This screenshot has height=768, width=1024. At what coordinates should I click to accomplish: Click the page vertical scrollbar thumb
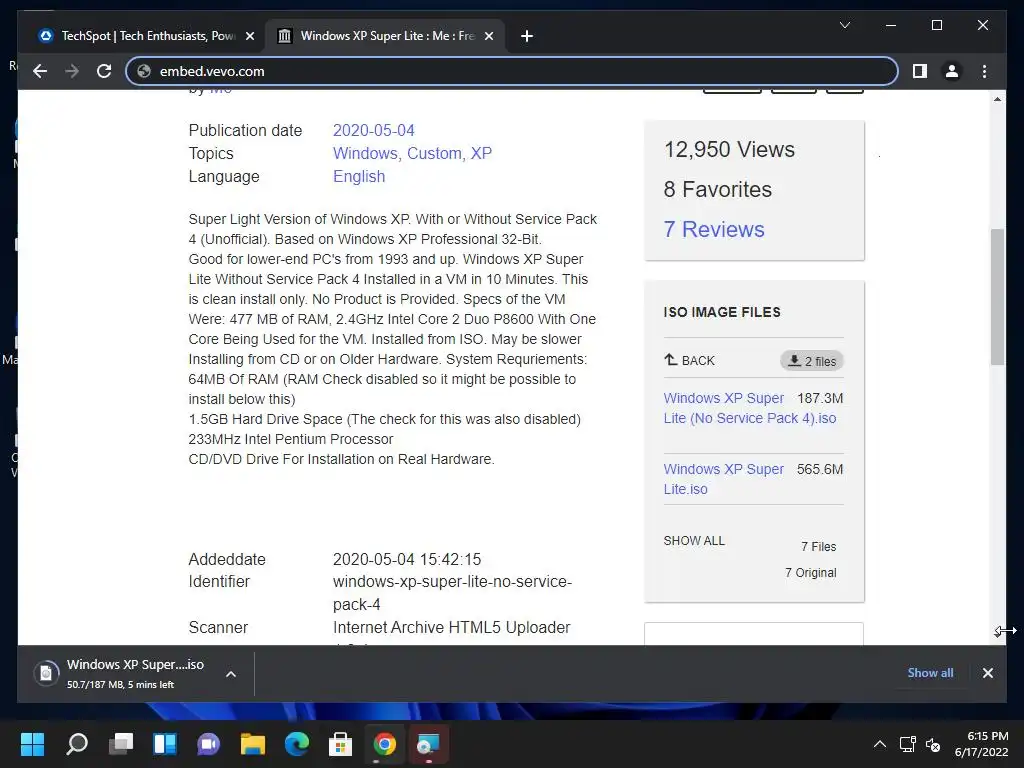[997, 296]
